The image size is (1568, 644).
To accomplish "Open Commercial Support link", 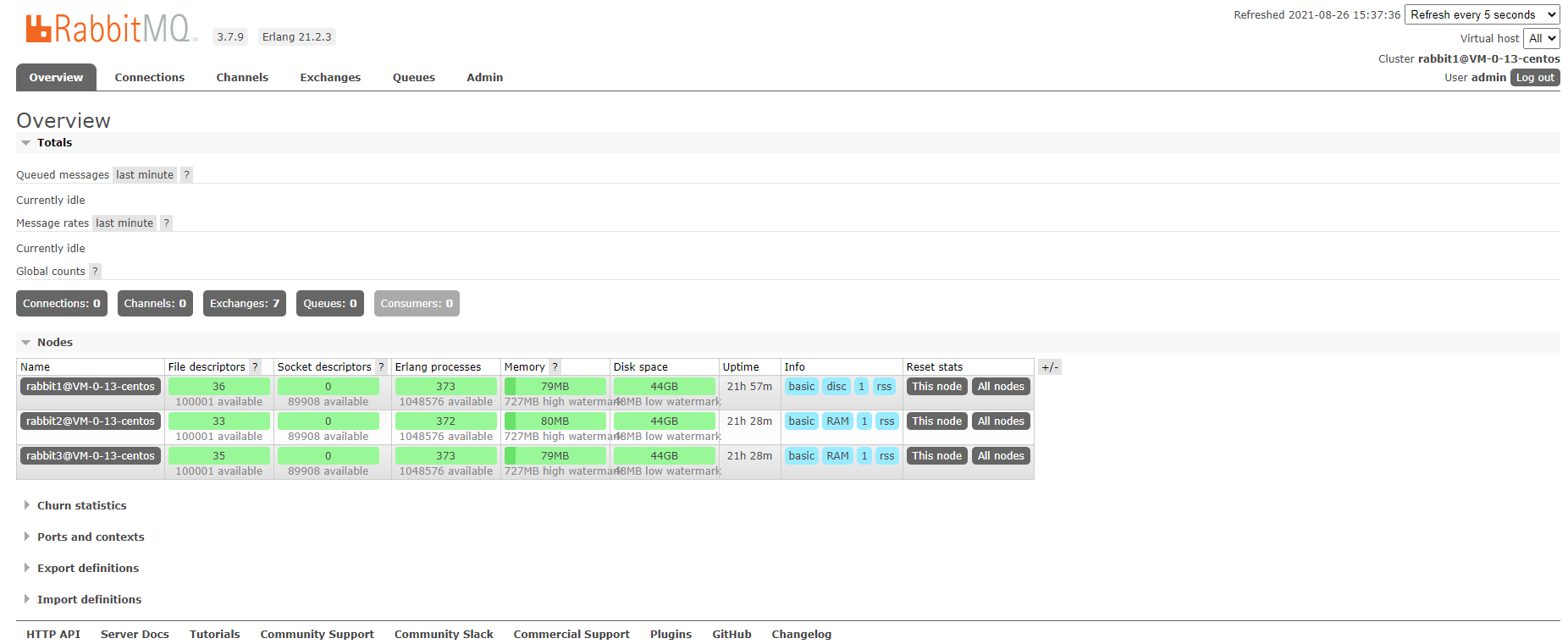I will 571,635.
